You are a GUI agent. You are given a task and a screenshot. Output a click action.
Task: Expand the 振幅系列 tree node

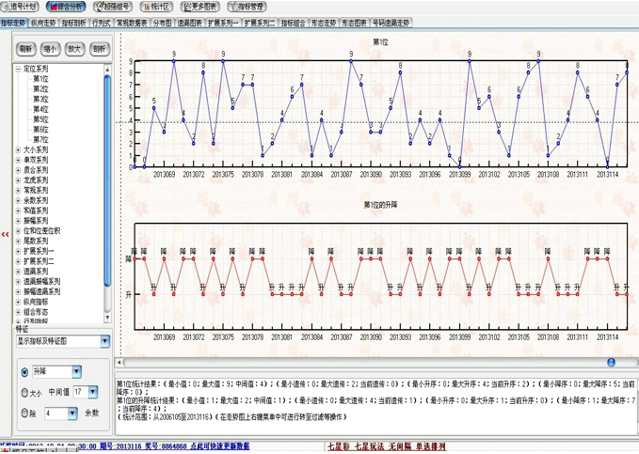pyautogui.click(x=18, y=221)
